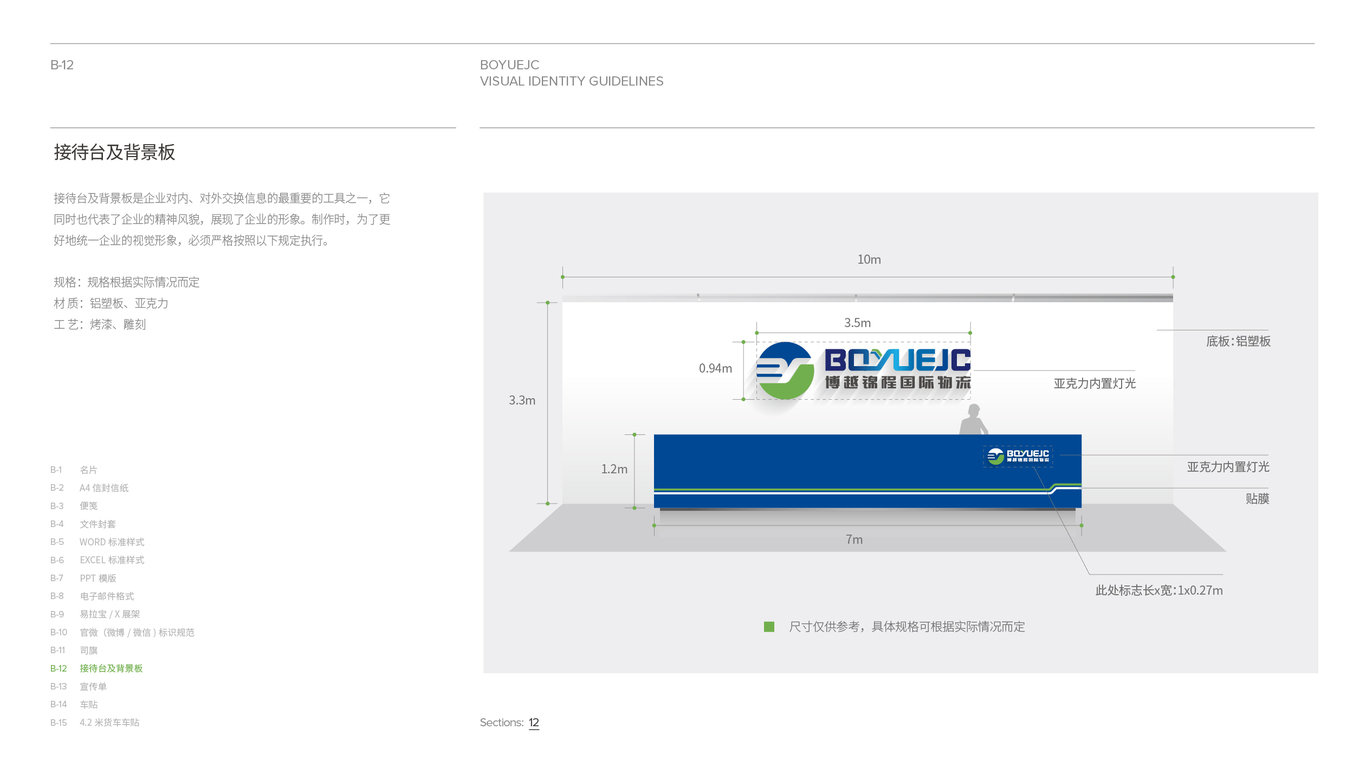Click the 尺寸仅供参考 disclaimer text
This screenshot has width=1366, height=768.
coord(907,627)
